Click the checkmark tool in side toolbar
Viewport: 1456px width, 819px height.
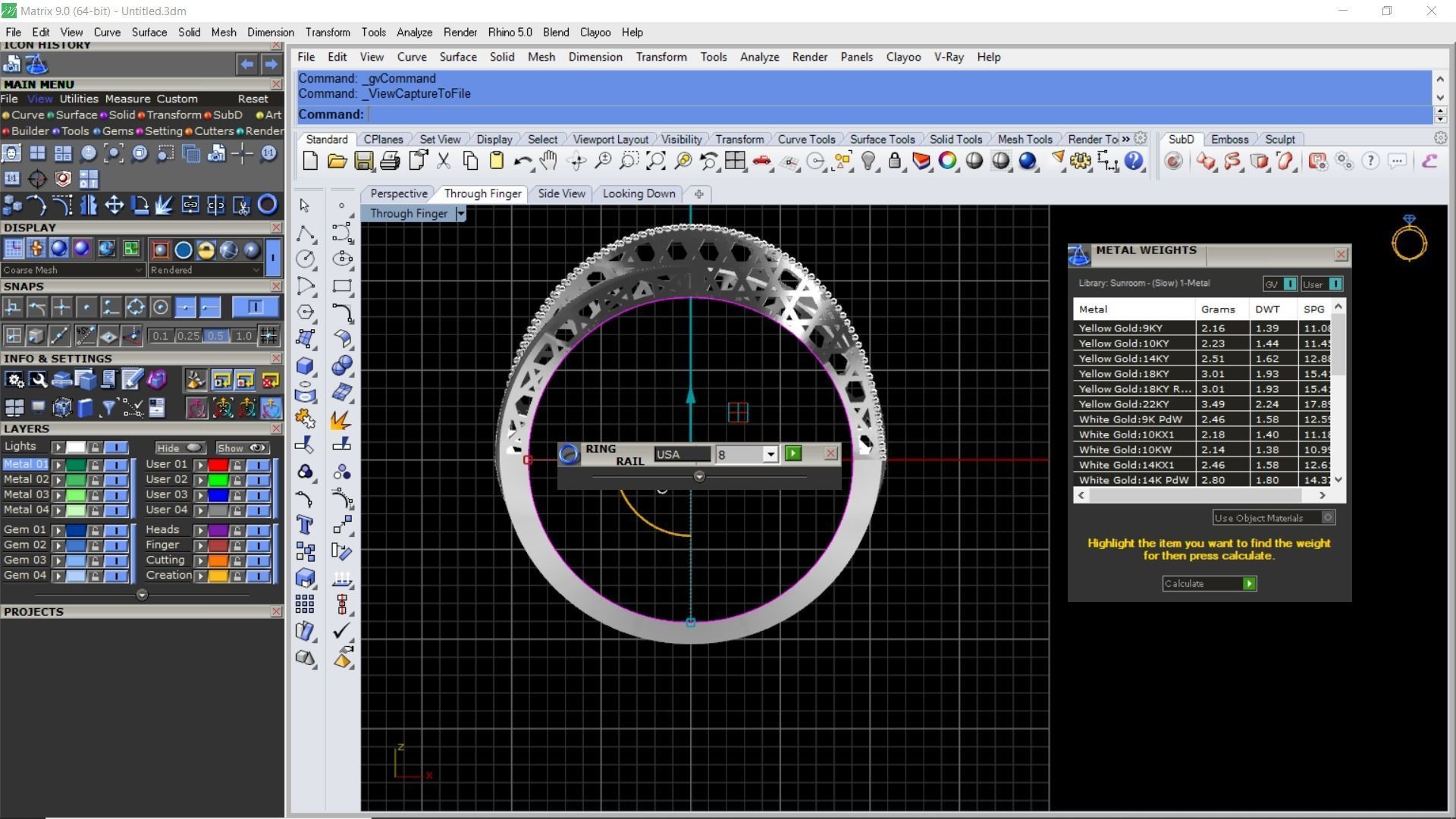(342, 630)
